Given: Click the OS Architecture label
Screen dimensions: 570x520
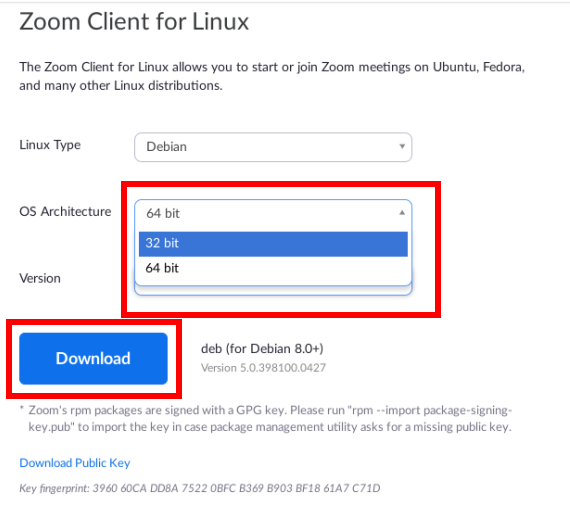Looking at the screenshot, I should [x=65, y=211].
